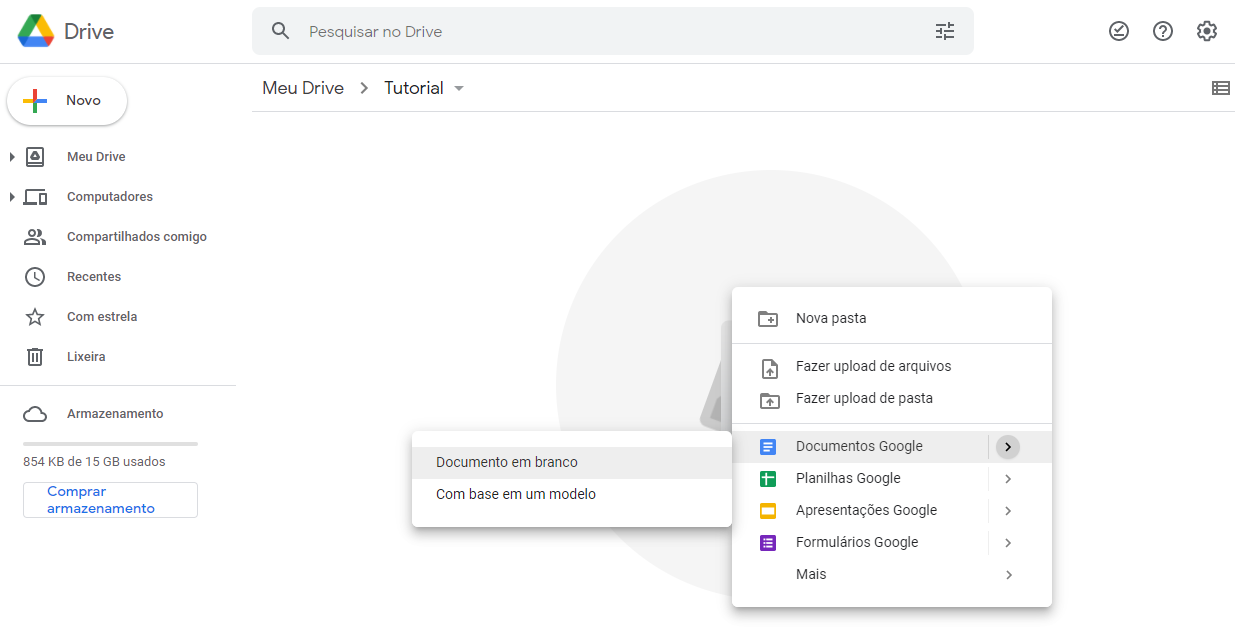Click the yellow Apresentações Google icon
The width and height of the screenshot is (1235, 643).
click(768, 511)
